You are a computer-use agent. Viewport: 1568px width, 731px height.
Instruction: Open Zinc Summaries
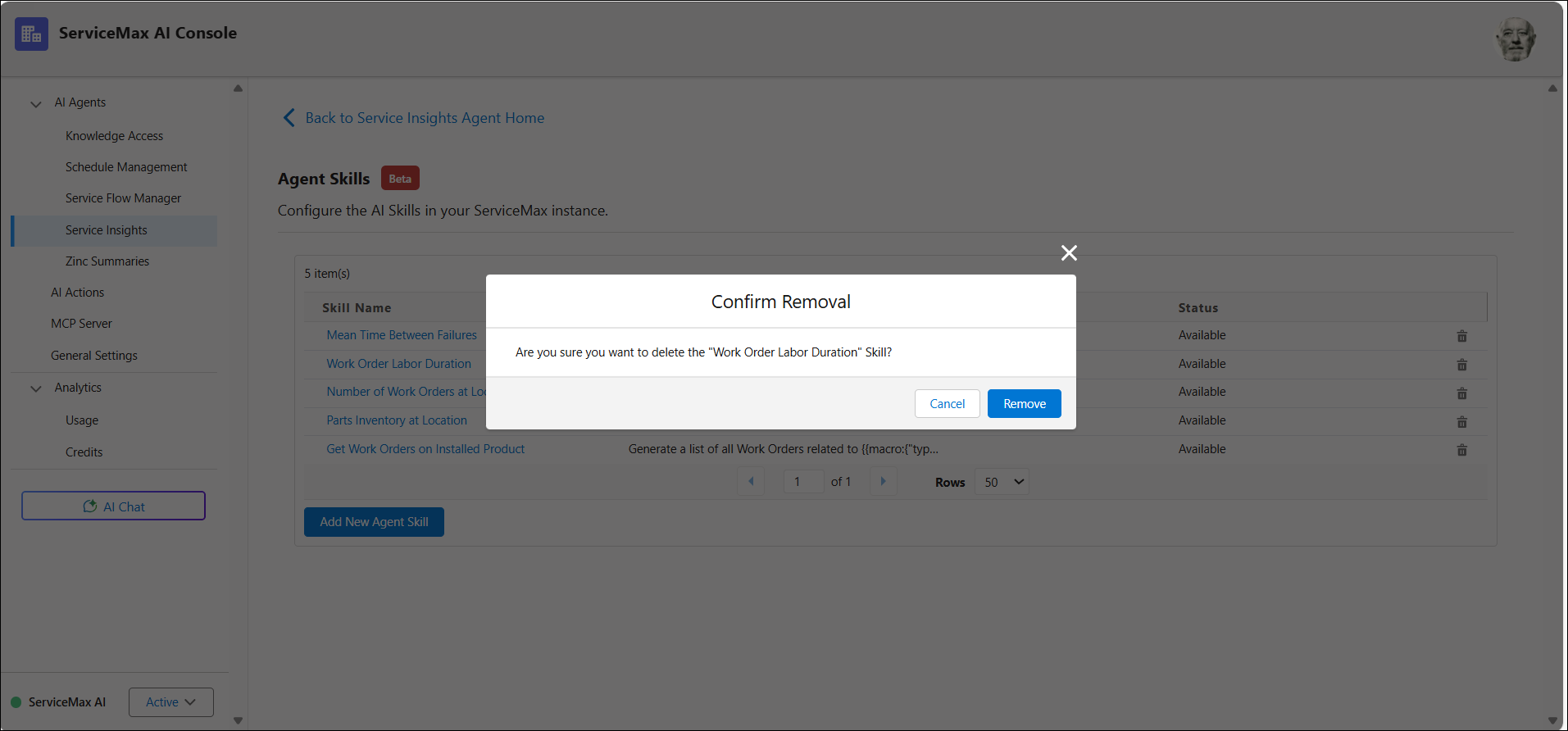[107, 261]
